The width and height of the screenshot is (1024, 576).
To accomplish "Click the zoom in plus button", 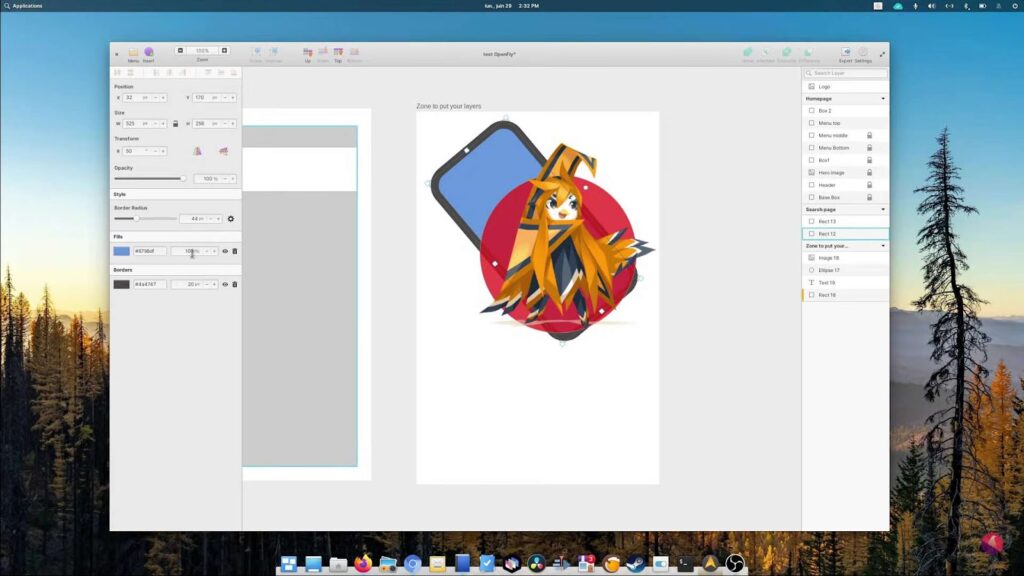I will tap(224, 50).
